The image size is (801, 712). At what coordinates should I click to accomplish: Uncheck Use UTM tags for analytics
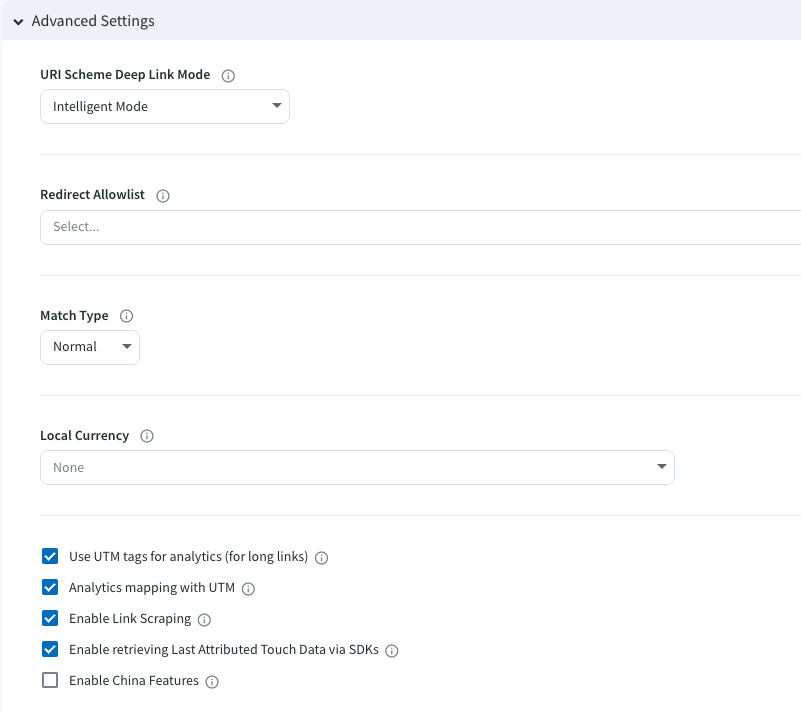(50, 556)
